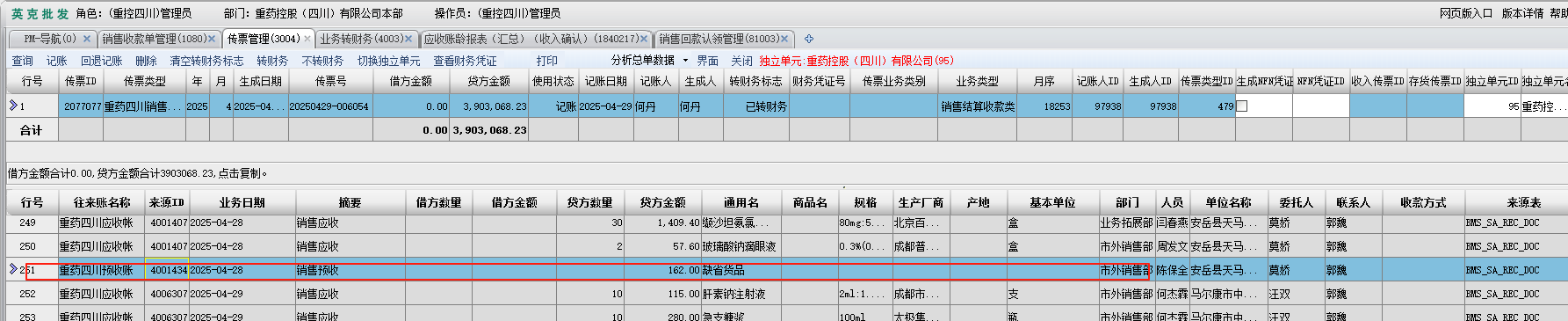Close the 销售回款认领管理(81003) tab
The height and width of the screenshot is (321, 1568).
coord(784,39)
